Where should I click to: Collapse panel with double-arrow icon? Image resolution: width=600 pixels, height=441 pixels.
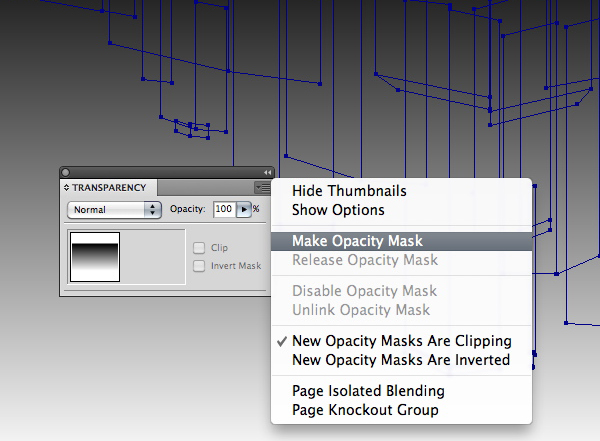coord(267,173)
